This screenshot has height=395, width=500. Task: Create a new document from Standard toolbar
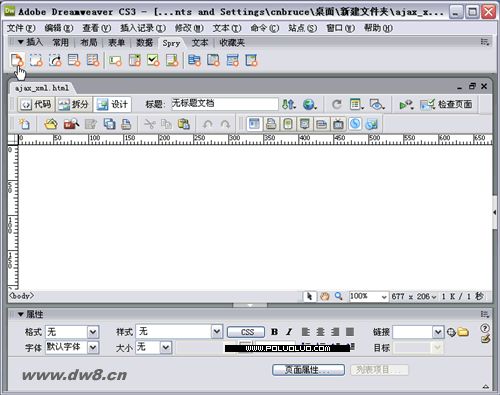click(24, 124)
